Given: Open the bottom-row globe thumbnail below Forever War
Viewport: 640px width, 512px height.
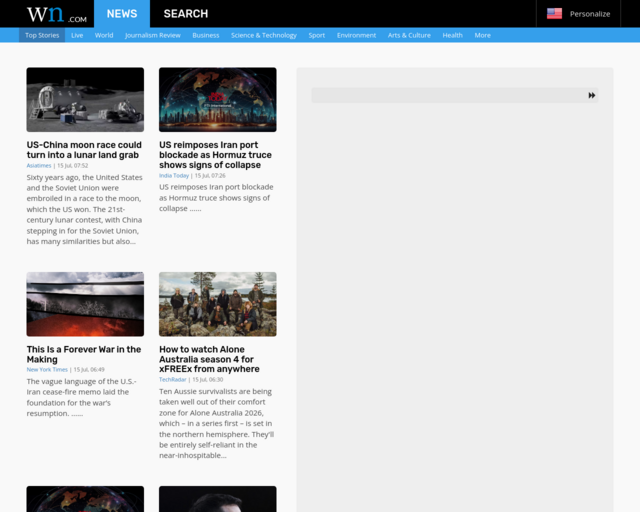Looking at the screenshot, I should (85, 499).
